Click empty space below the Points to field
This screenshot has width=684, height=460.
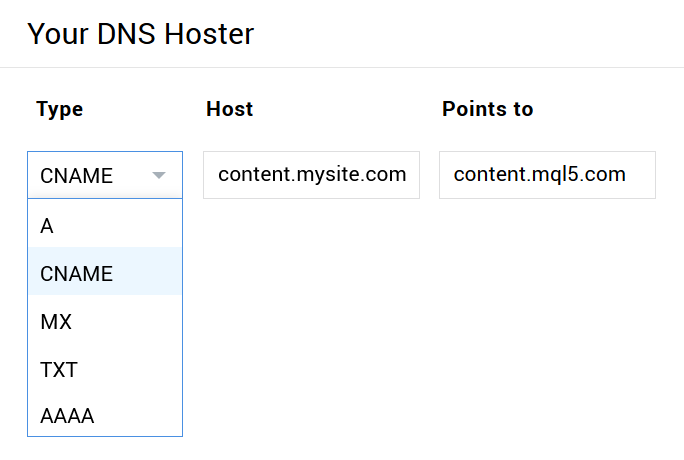point(547,300)
